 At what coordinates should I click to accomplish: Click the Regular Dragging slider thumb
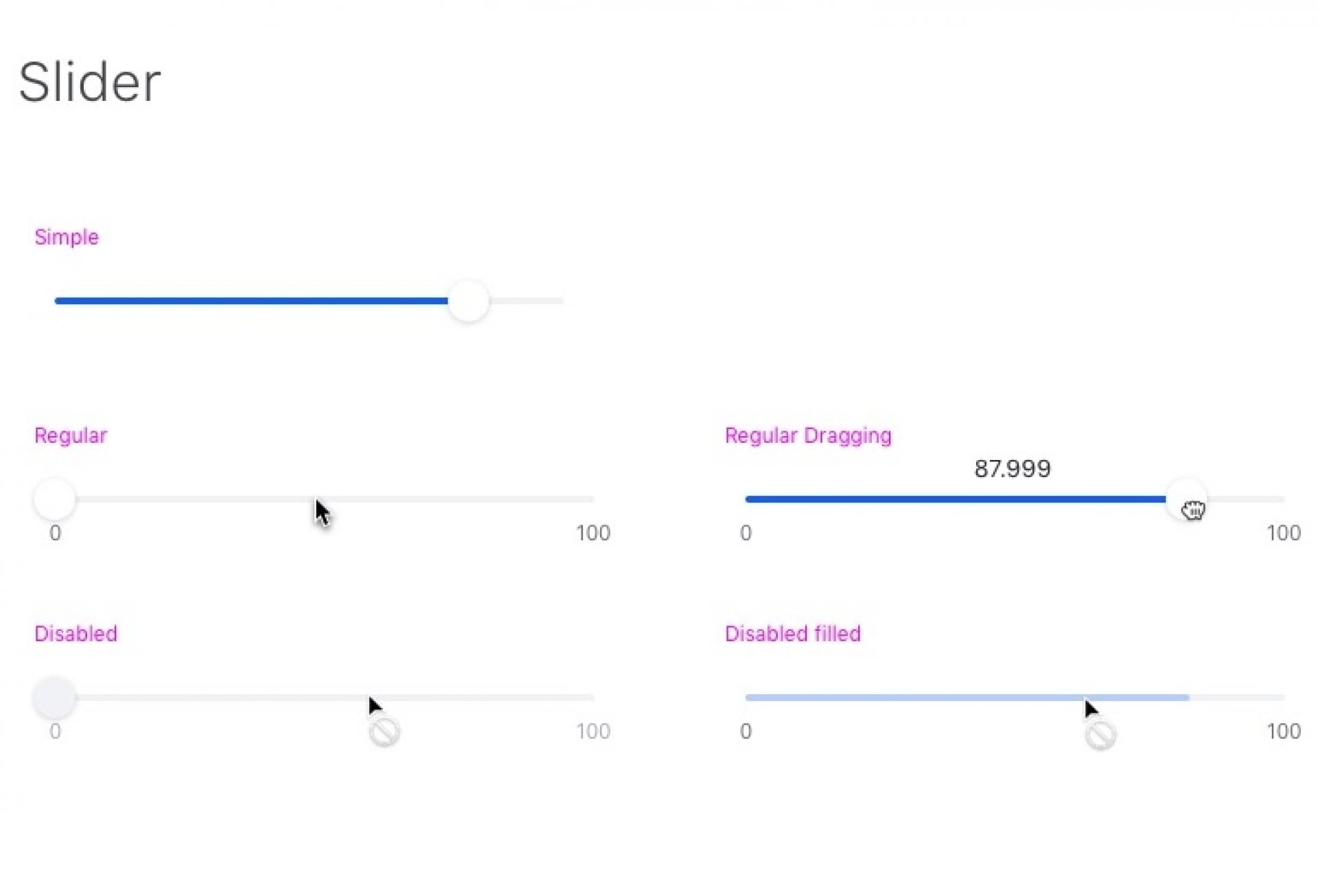pos(1186,499)
